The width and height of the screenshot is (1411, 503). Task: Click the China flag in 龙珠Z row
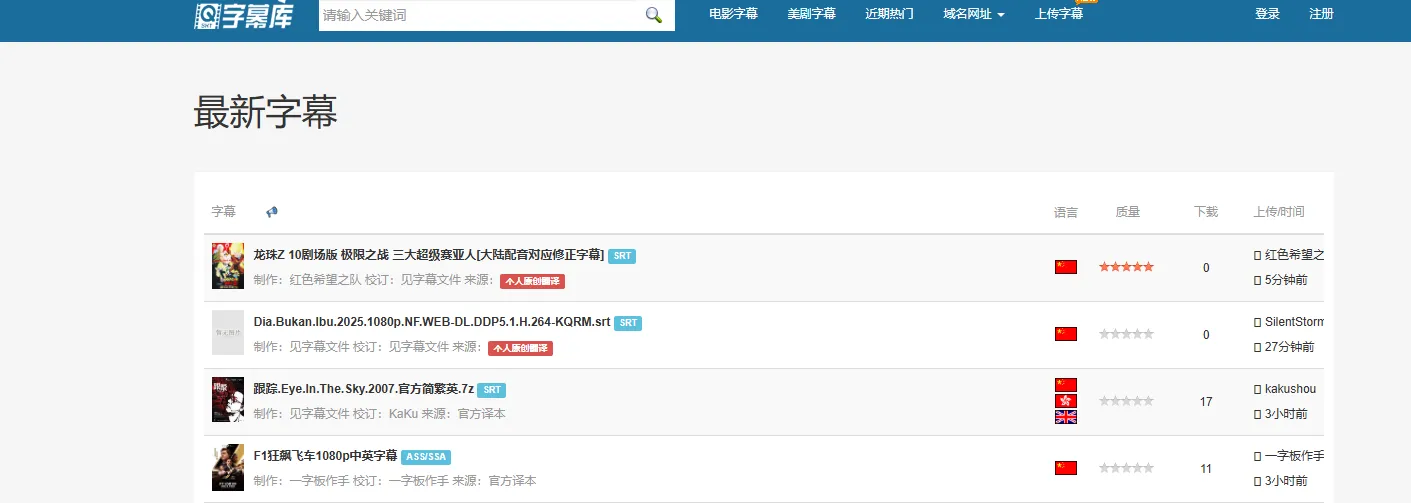(x=1066, y=267)
